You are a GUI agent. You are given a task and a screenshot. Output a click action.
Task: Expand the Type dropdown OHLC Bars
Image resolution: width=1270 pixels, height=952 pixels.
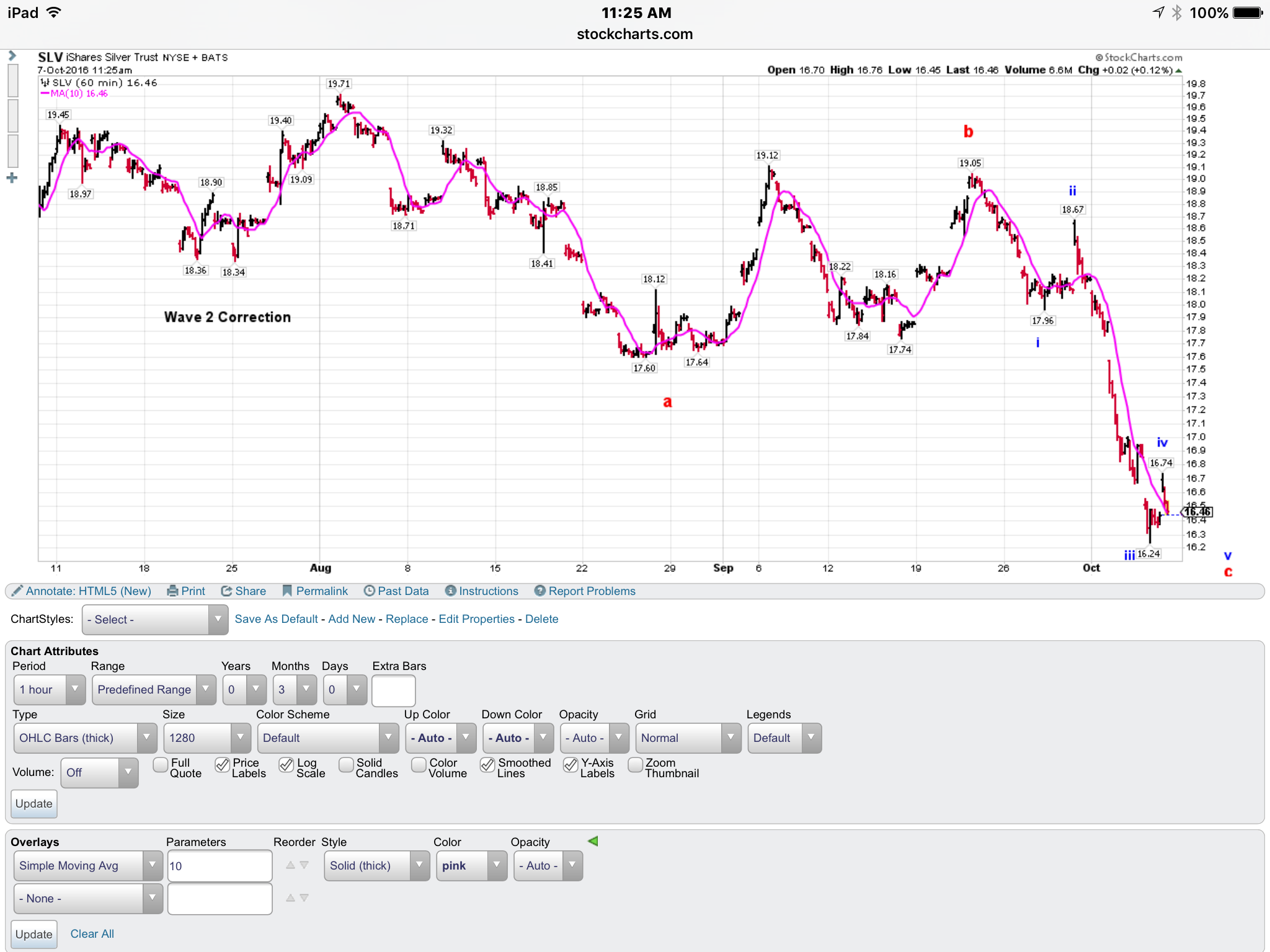(85, 738)
